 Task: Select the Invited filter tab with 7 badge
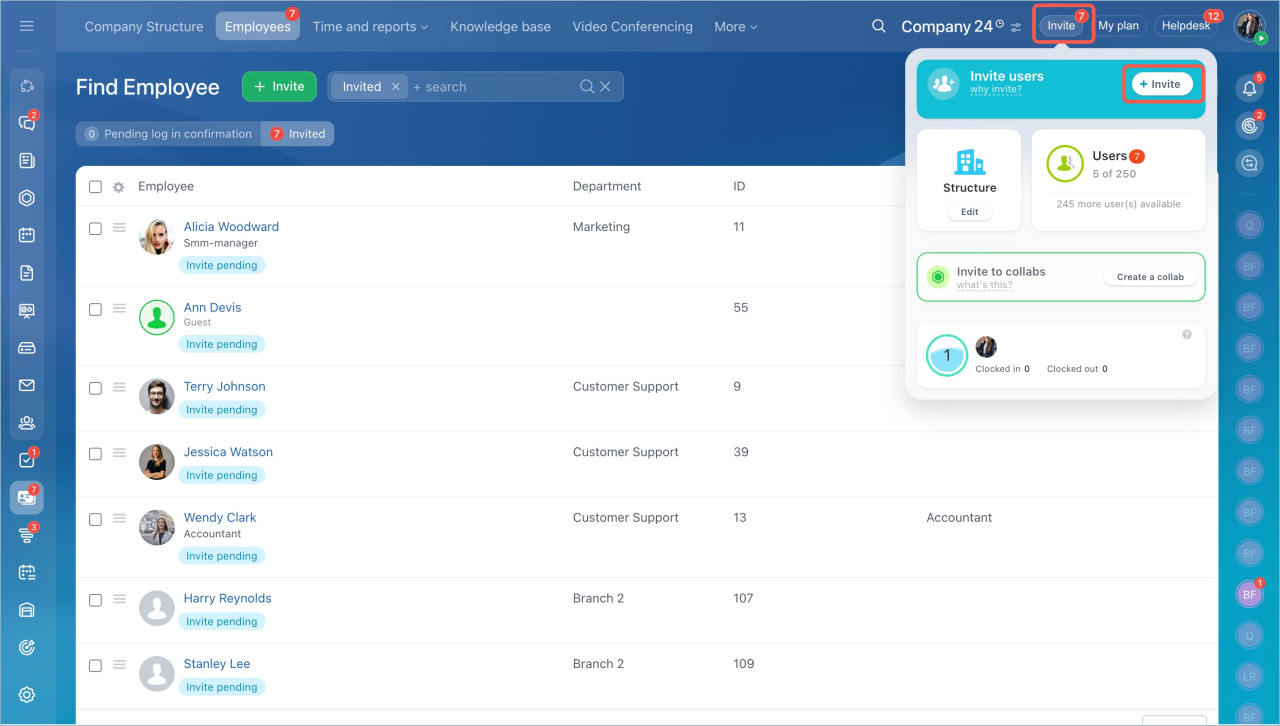pyautogui.click(x=298, y=134)
